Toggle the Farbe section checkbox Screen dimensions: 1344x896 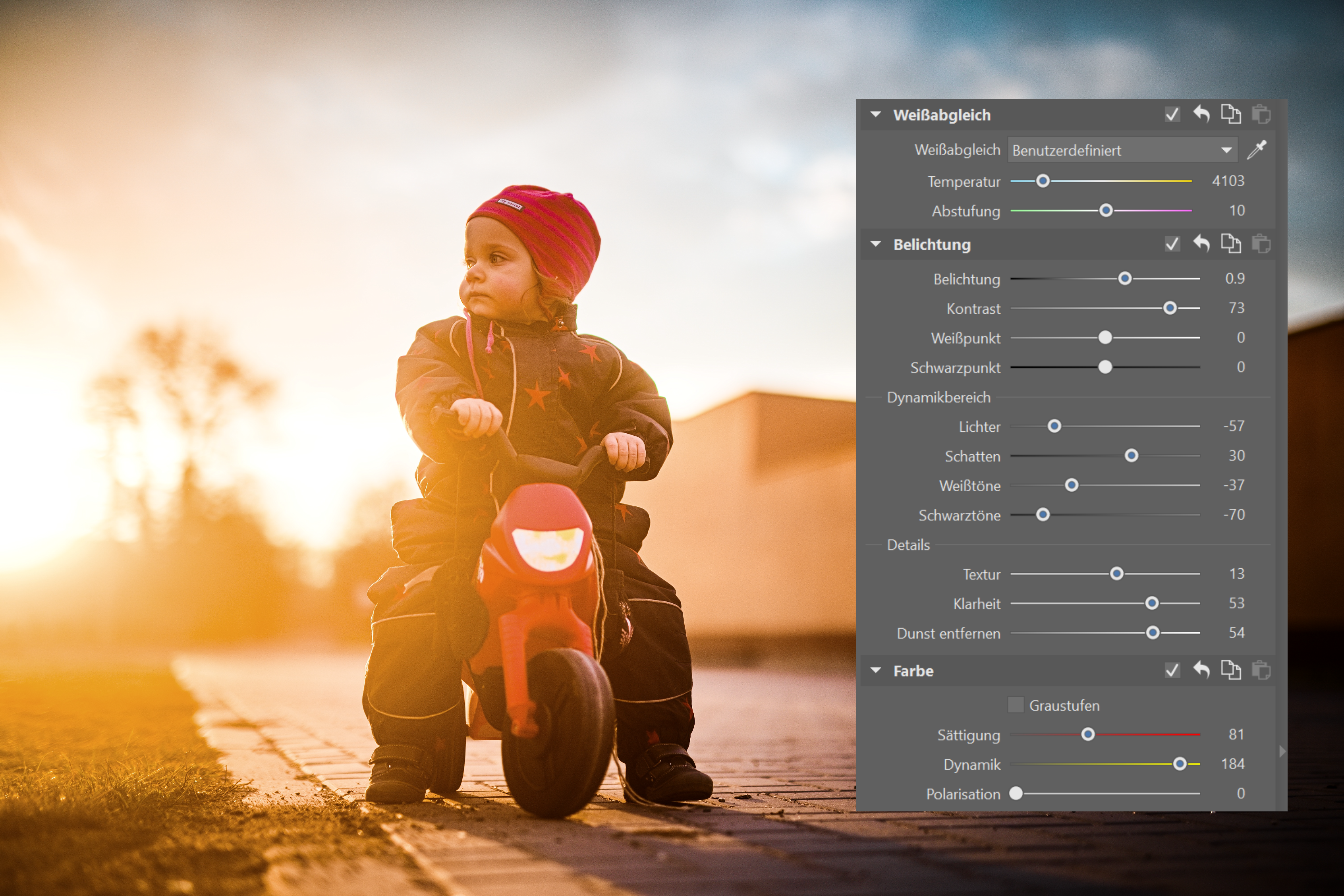click(x=1172, y=670)
